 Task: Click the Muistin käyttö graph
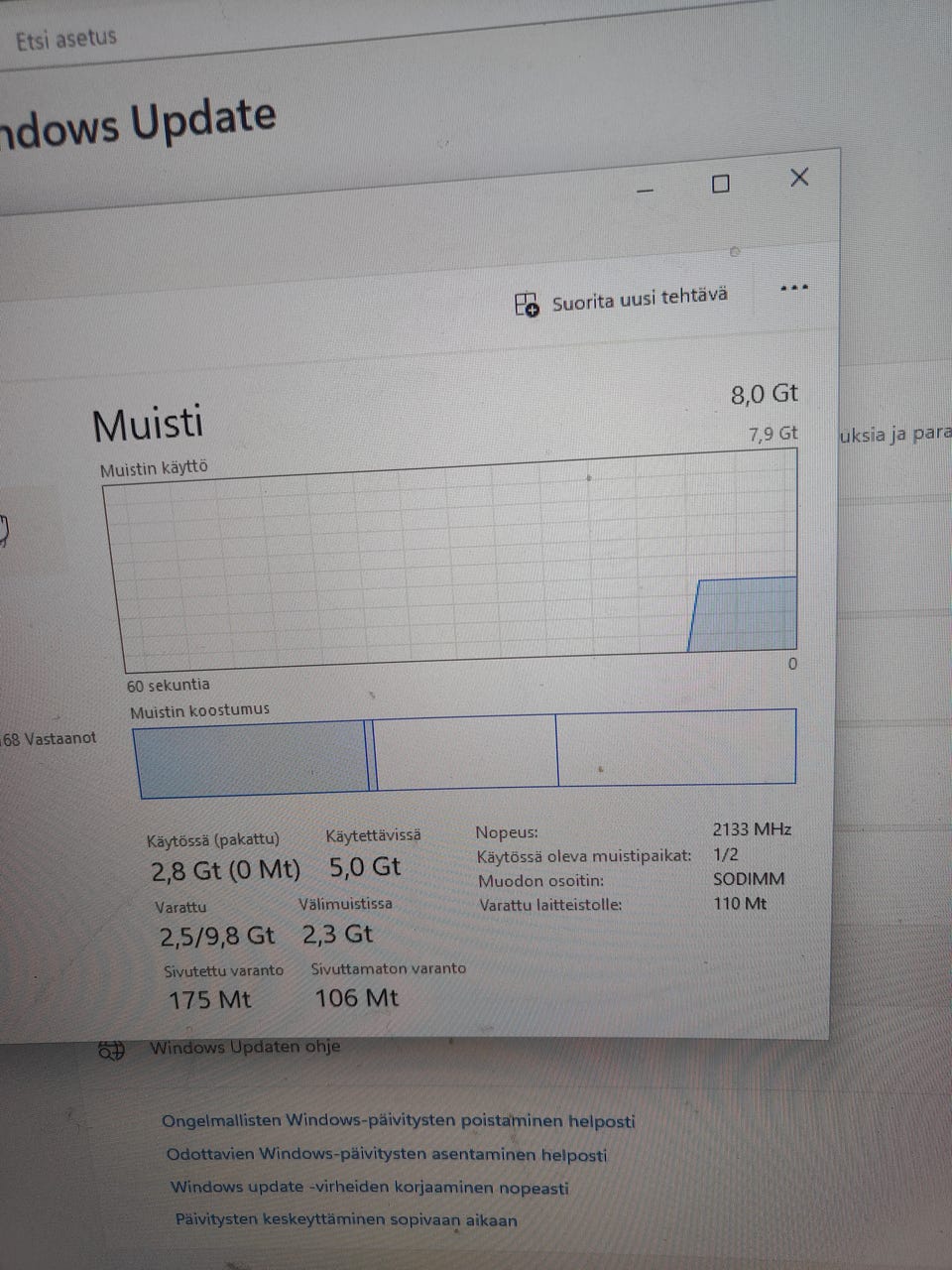(455, 562)
